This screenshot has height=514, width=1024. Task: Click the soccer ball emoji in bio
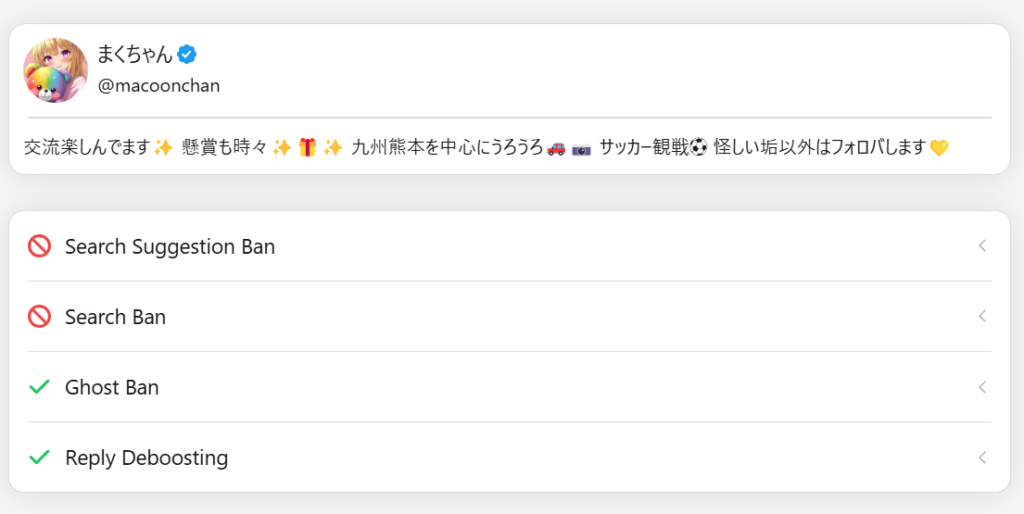pyautogui.click(x=698, y=148)
